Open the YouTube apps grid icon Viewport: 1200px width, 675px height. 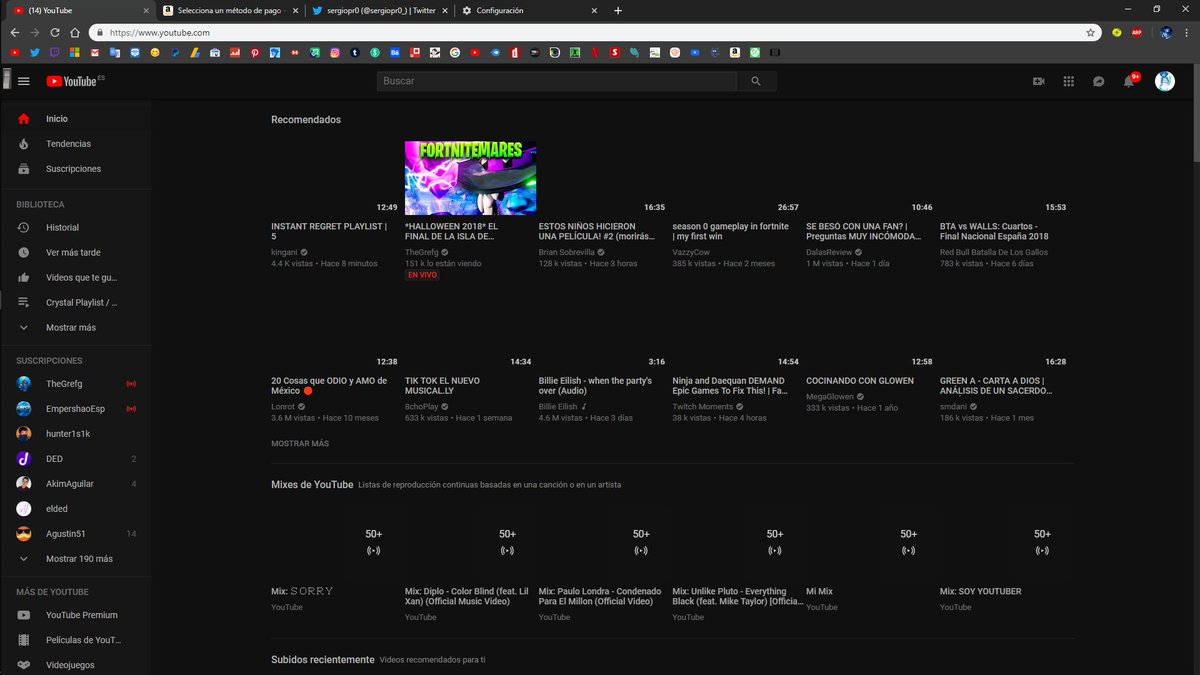point(1068,81)
